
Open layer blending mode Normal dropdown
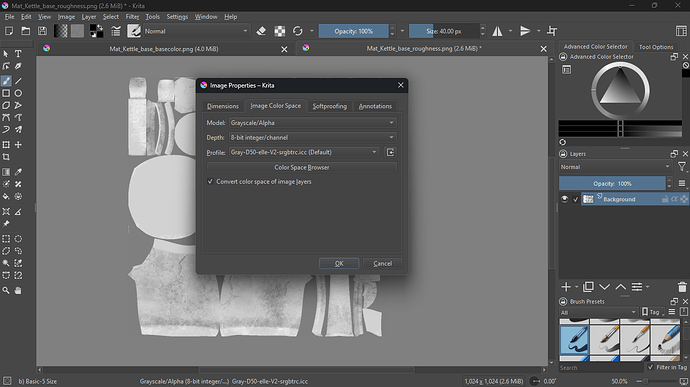(615, 167)
